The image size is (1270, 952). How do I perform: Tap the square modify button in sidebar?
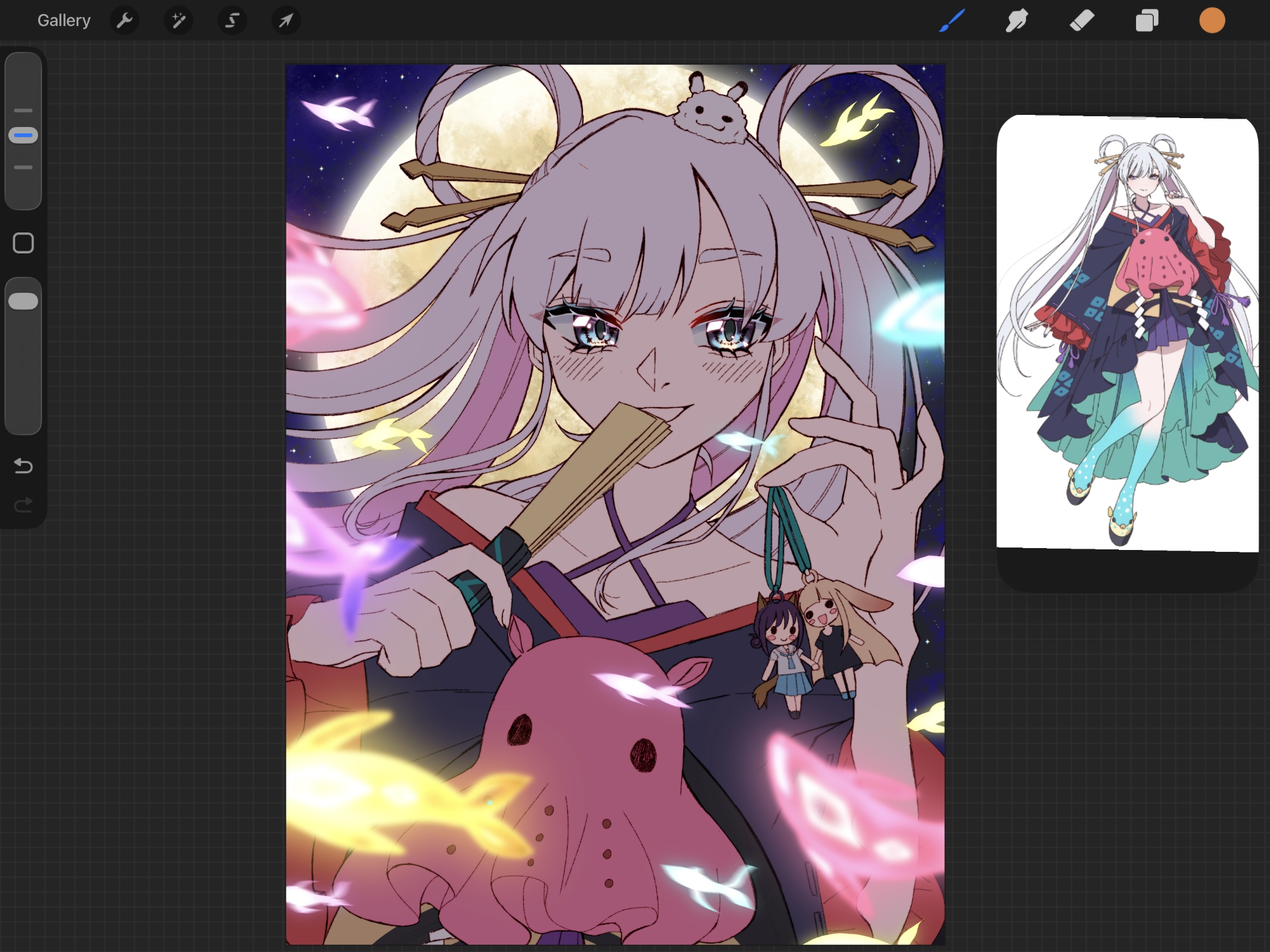tap(23, 243)
